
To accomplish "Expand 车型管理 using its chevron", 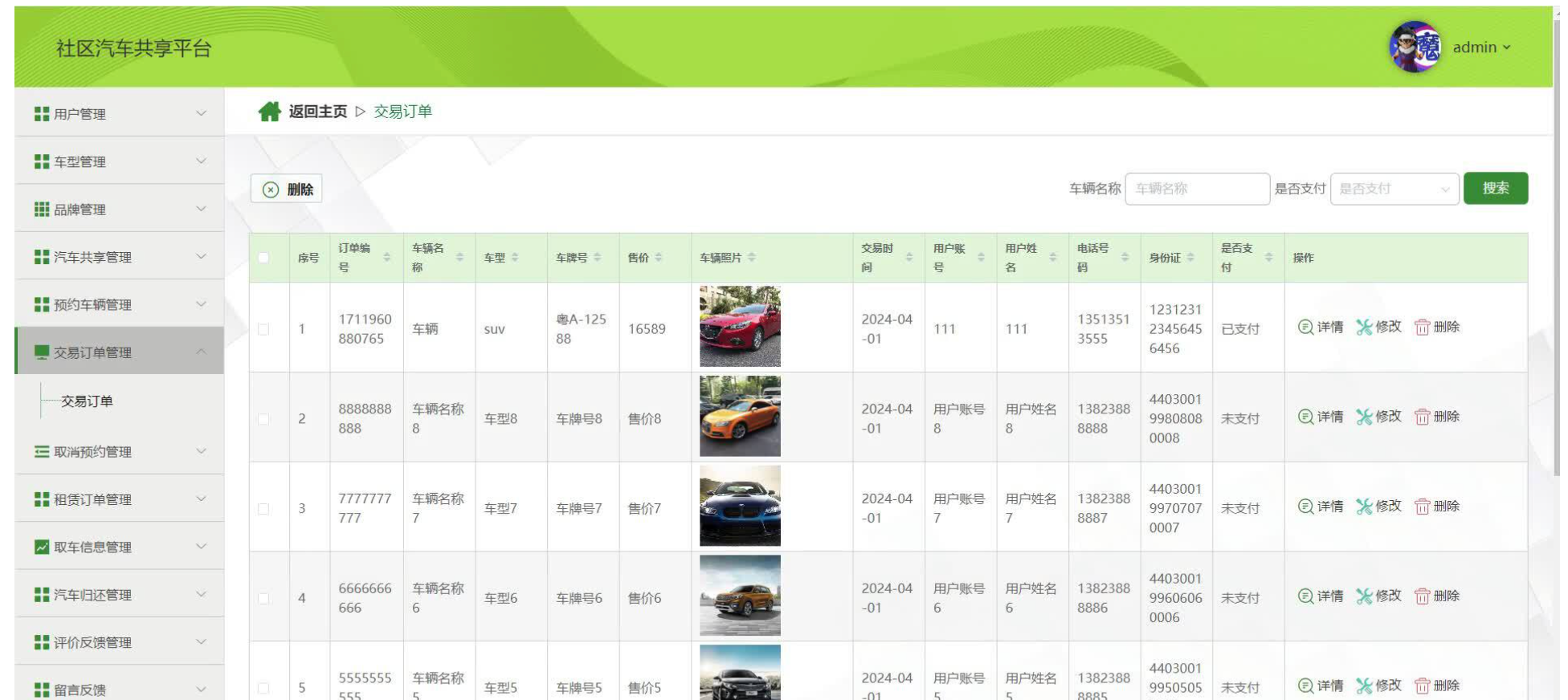I will coord(201,161).
